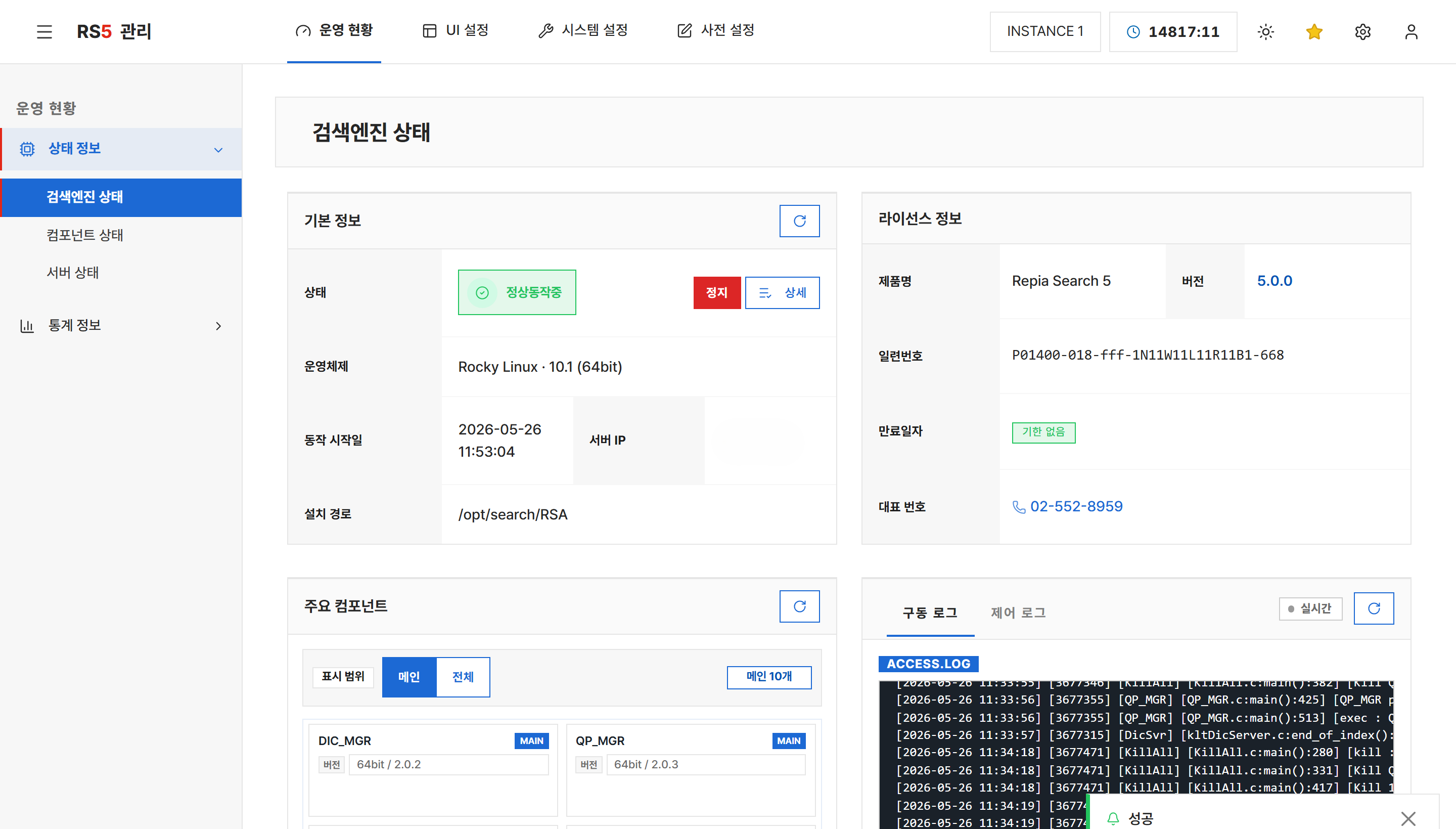Viewport: 1456px width, 829px height.
Task: Click the ACCESS.LOG label
Action: pos(928,664)
